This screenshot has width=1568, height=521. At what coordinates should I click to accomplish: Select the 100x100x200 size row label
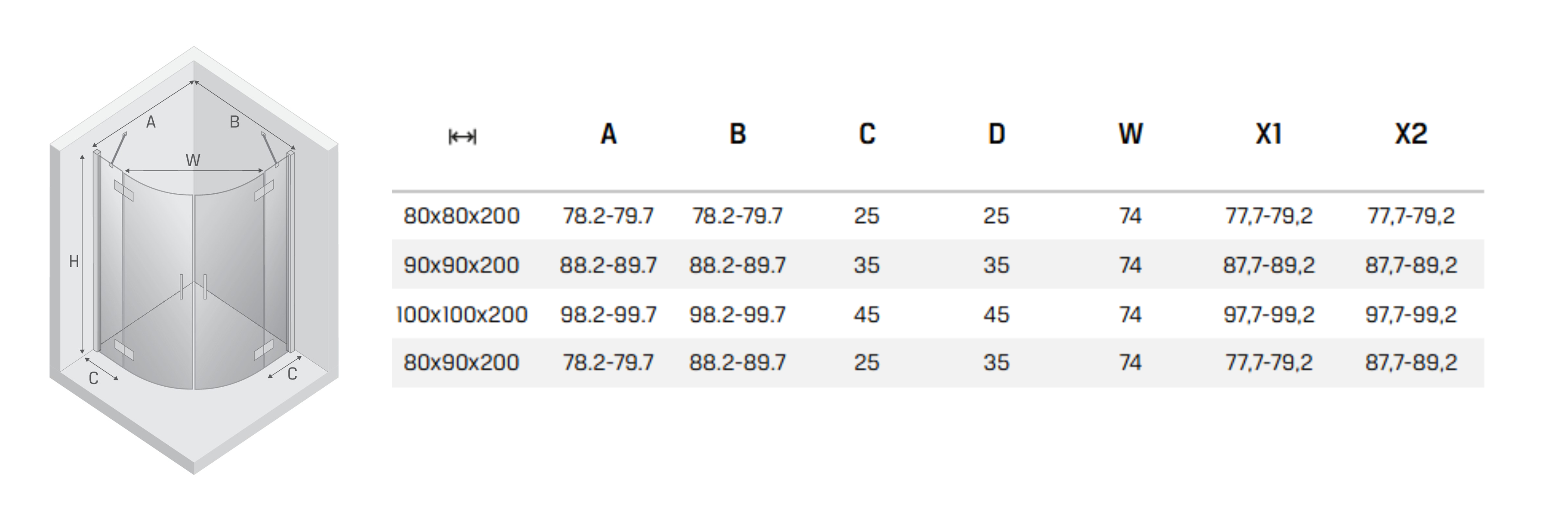(x=461, y=314)
